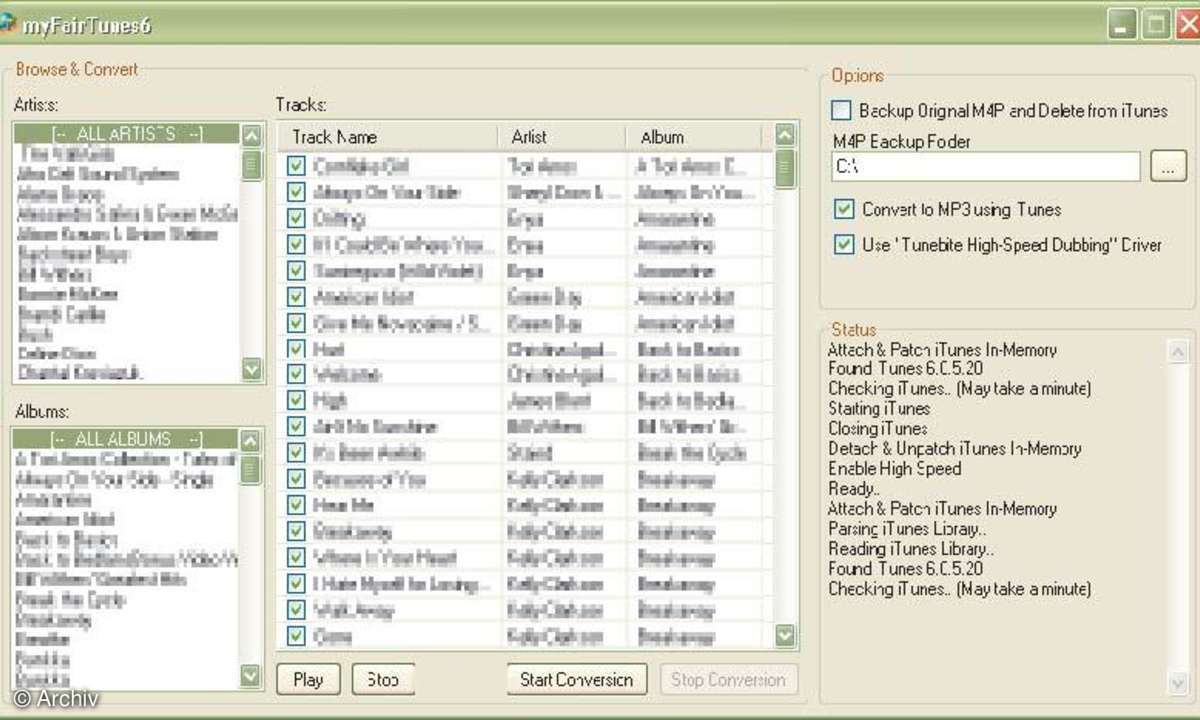
Task: Maximize the myFairTunes6 window
Action: (x=1155, y=25)
